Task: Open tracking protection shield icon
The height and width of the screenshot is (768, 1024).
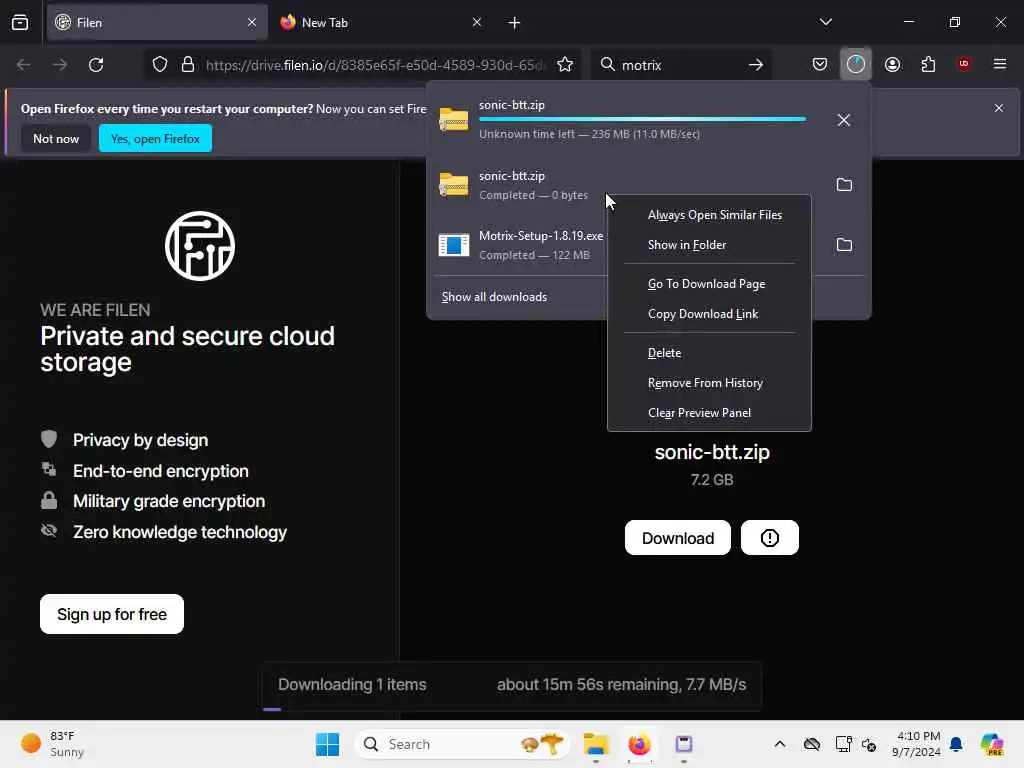Action: pyautogui.click(x=160, y=65)
